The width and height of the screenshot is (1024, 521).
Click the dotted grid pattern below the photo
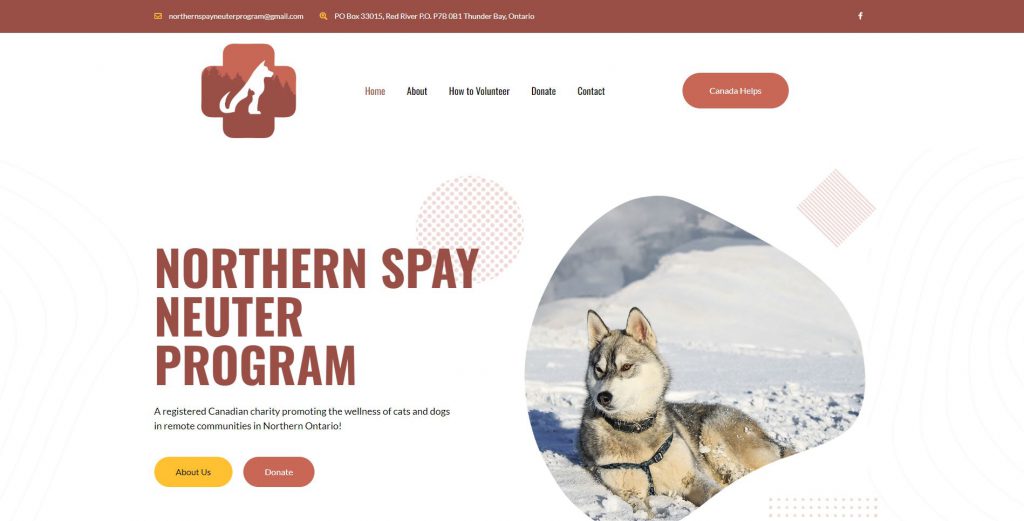[824, 508]
